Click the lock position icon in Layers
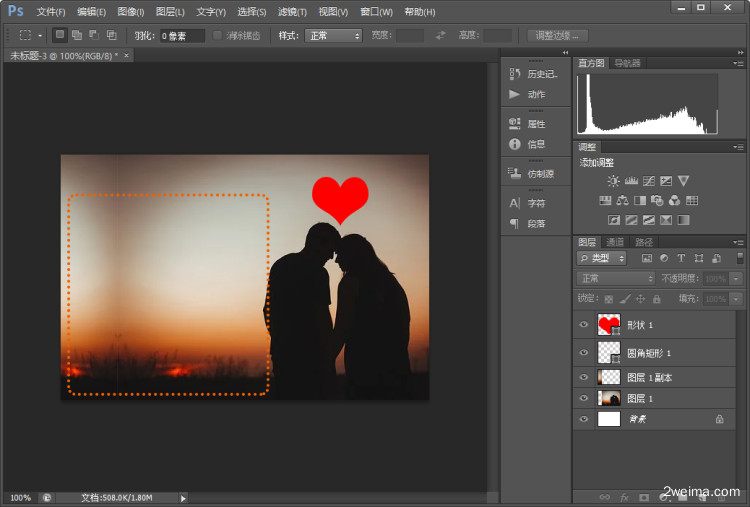Screen dimensions: 750x507 (x=640, y=299)
